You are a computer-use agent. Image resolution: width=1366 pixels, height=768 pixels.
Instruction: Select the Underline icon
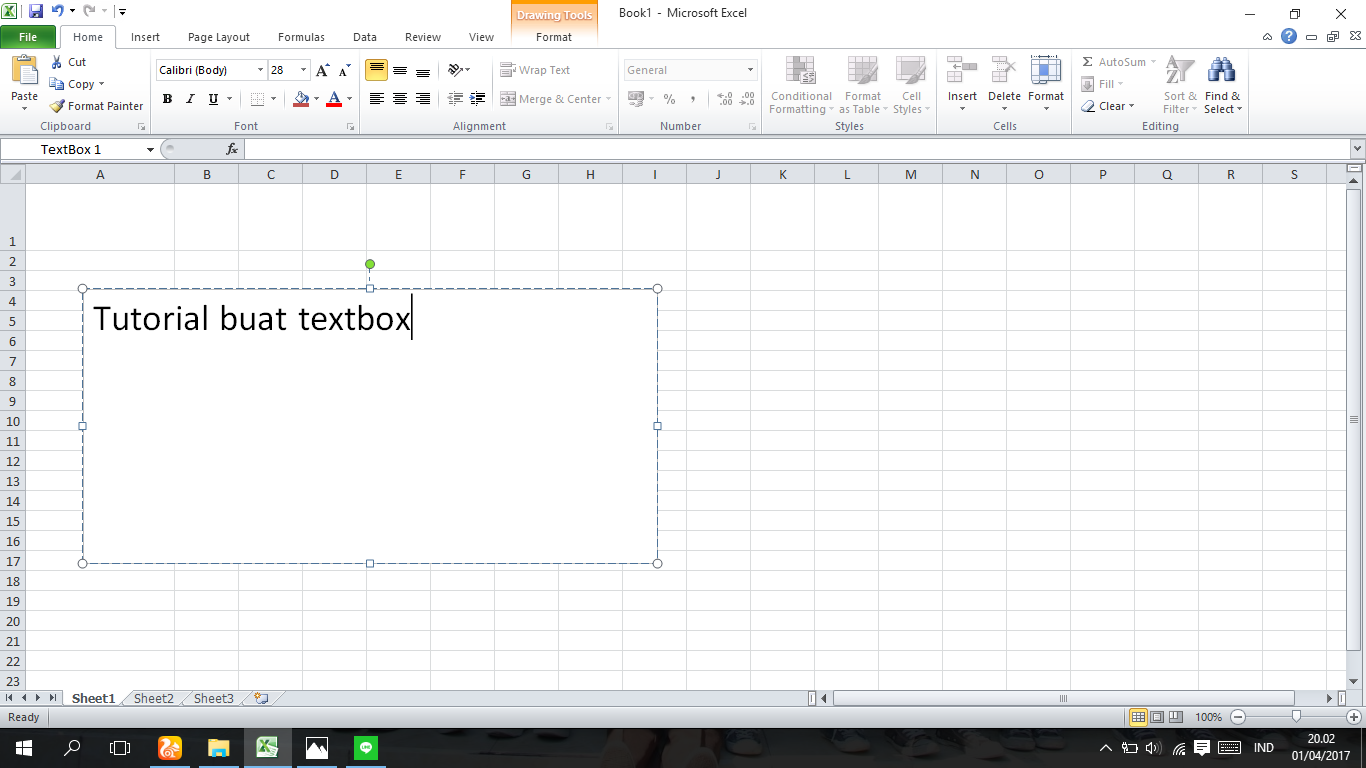[x=211, y=99]
